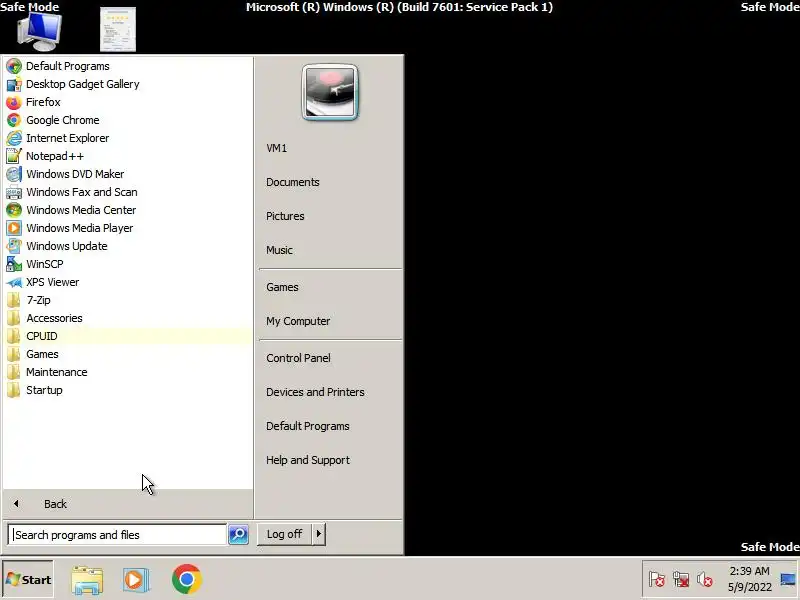Screen dimensions: 800x600
Task: Open the Action Center flag tray icon
Action: [x=656, y=579]
